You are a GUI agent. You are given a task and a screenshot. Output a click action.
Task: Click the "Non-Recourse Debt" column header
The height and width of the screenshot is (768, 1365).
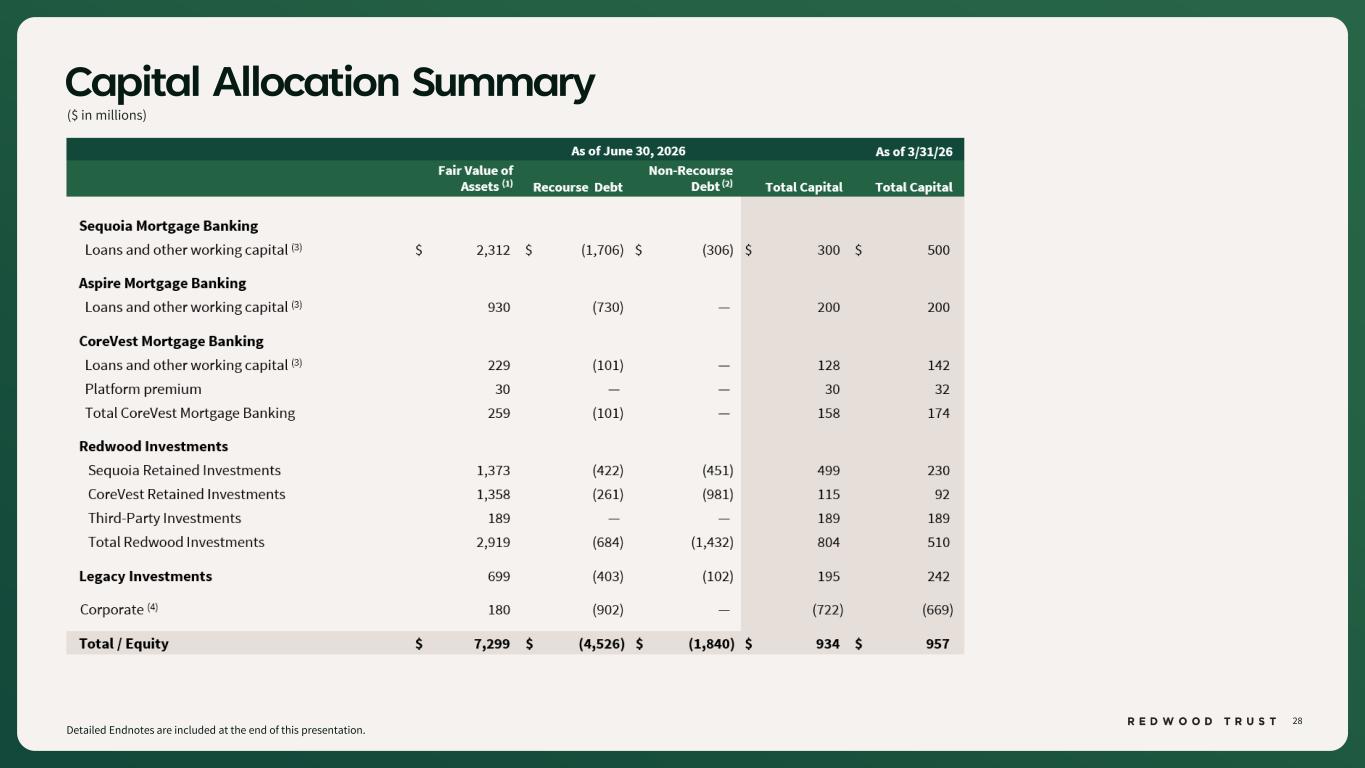(691, 179)
